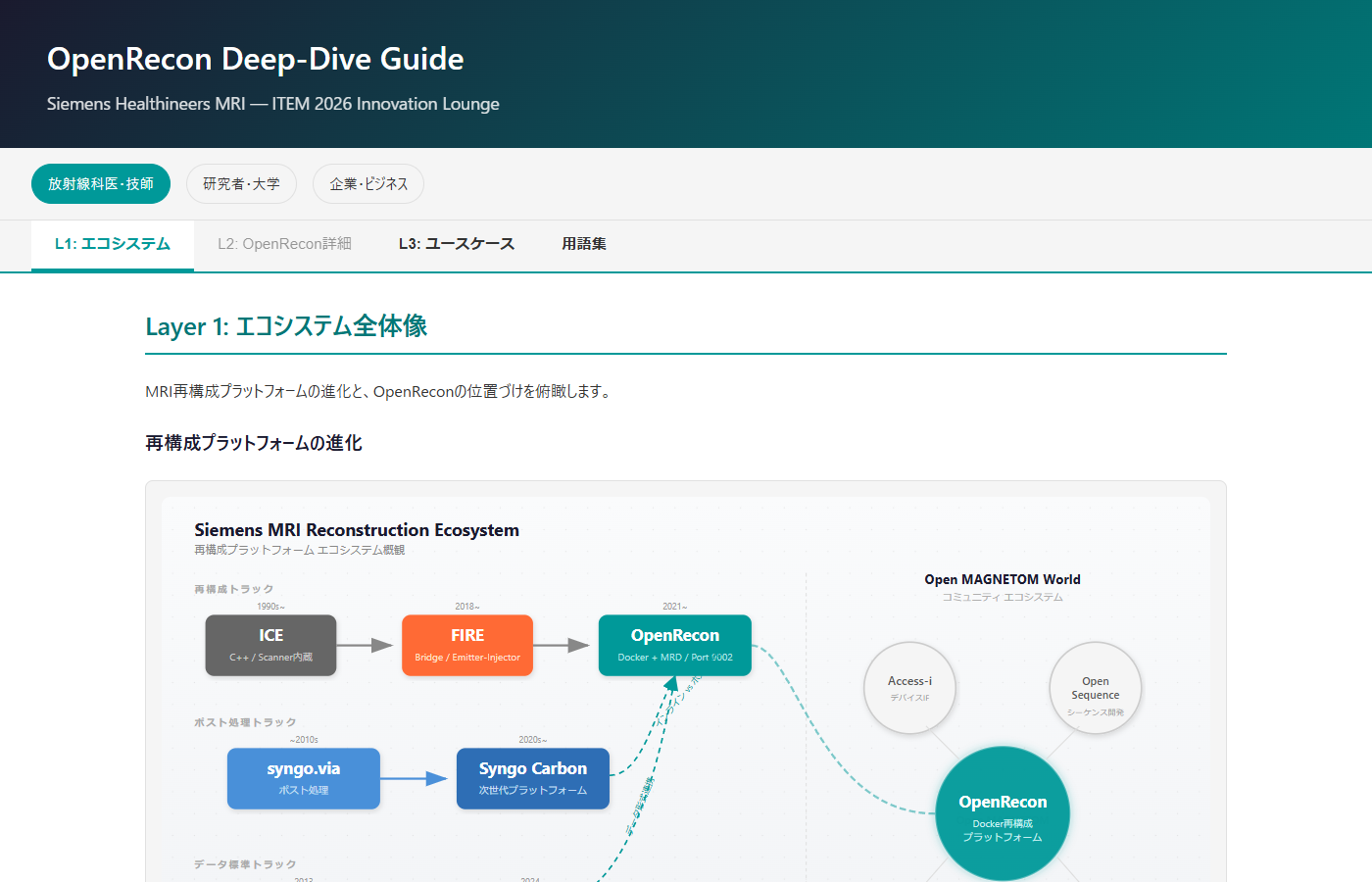Select the large OpenRecon circle hub
This screenshot has width=1372, height=882.
[1003, 814]
